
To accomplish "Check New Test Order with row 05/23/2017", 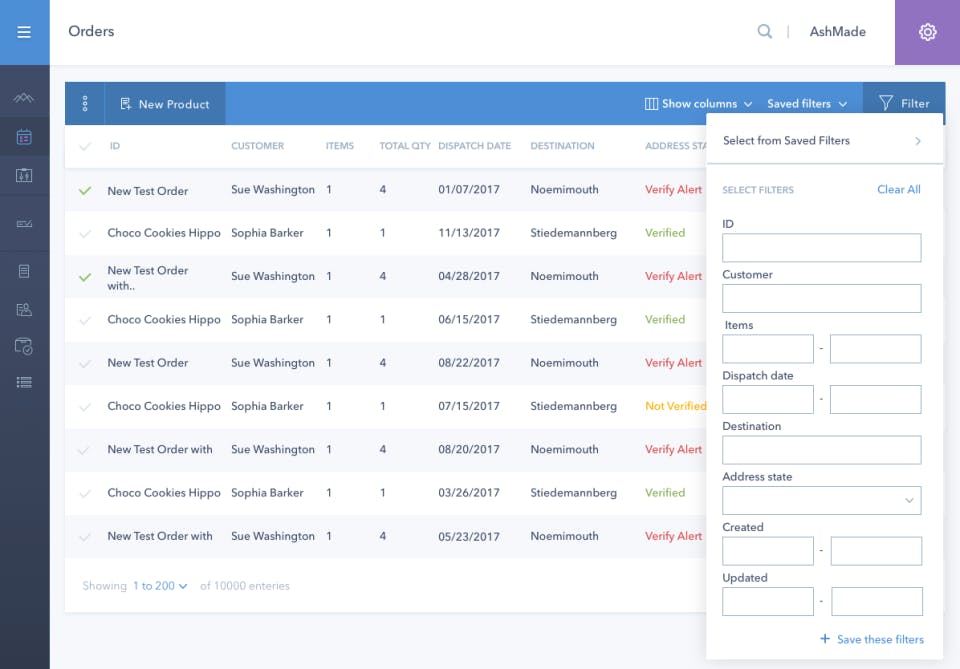I will click(85, 537).
